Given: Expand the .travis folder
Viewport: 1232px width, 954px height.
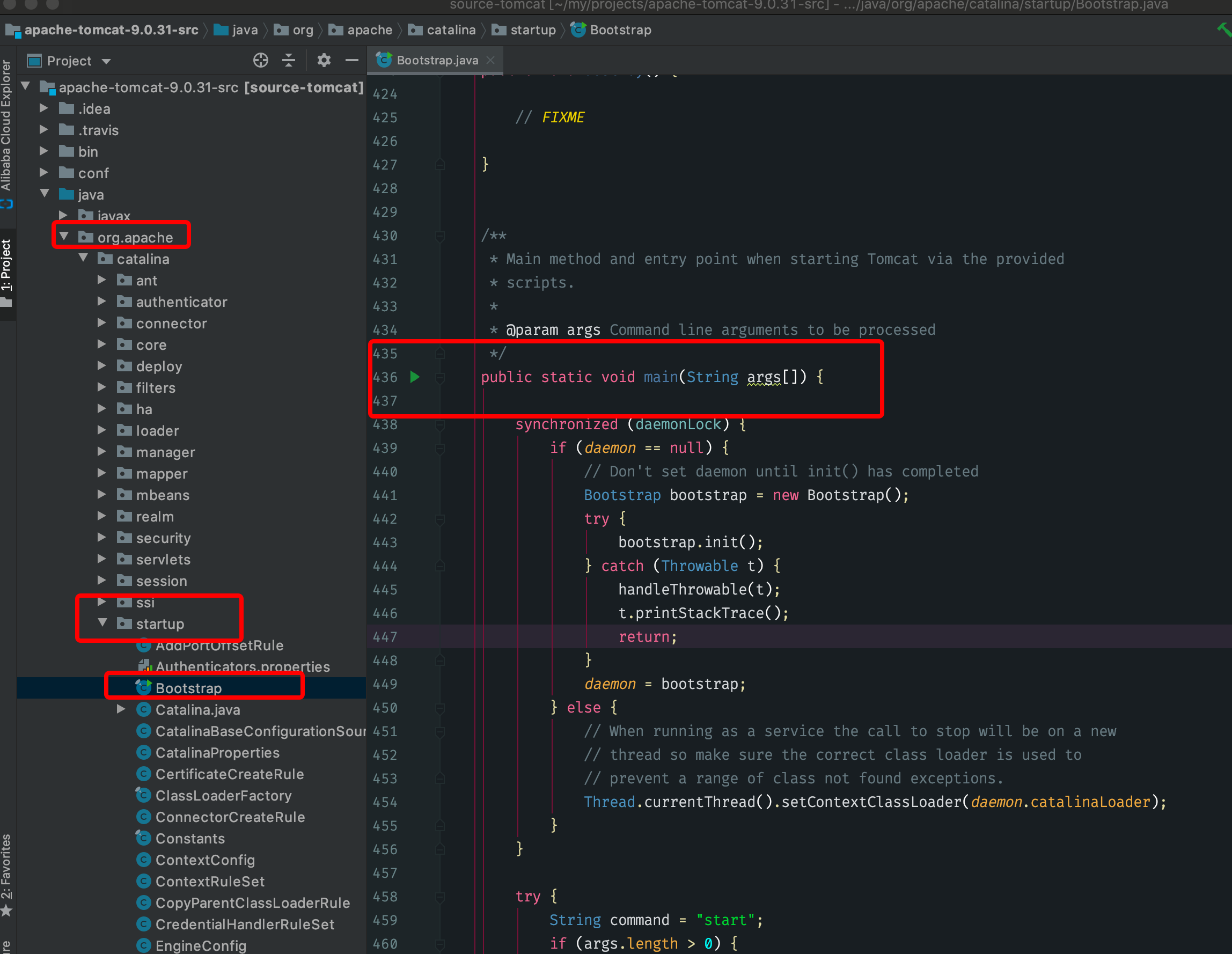Looking at the screenshot, I should (44, 129).
